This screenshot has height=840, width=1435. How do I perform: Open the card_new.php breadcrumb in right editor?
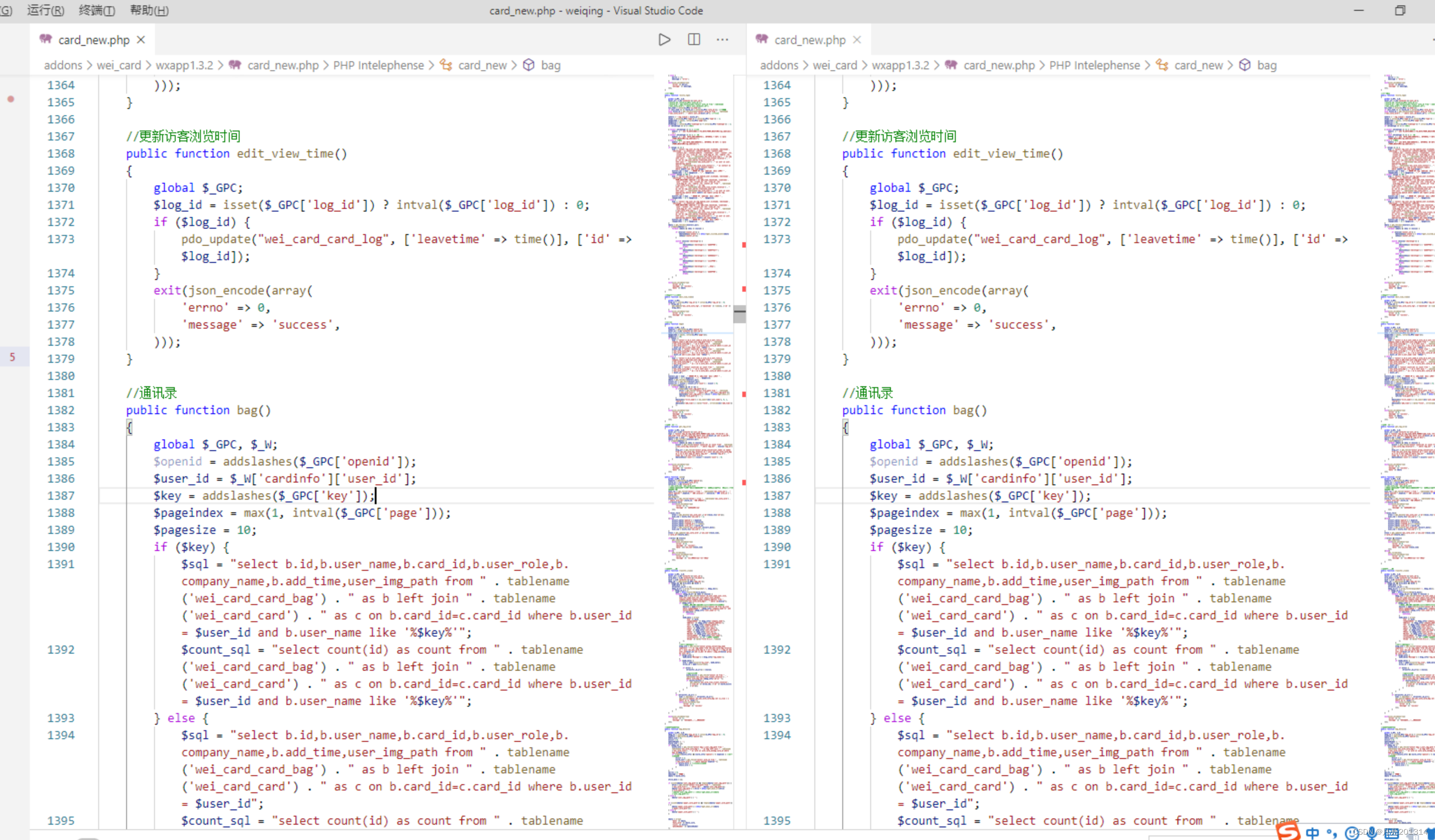click(999, 65)
